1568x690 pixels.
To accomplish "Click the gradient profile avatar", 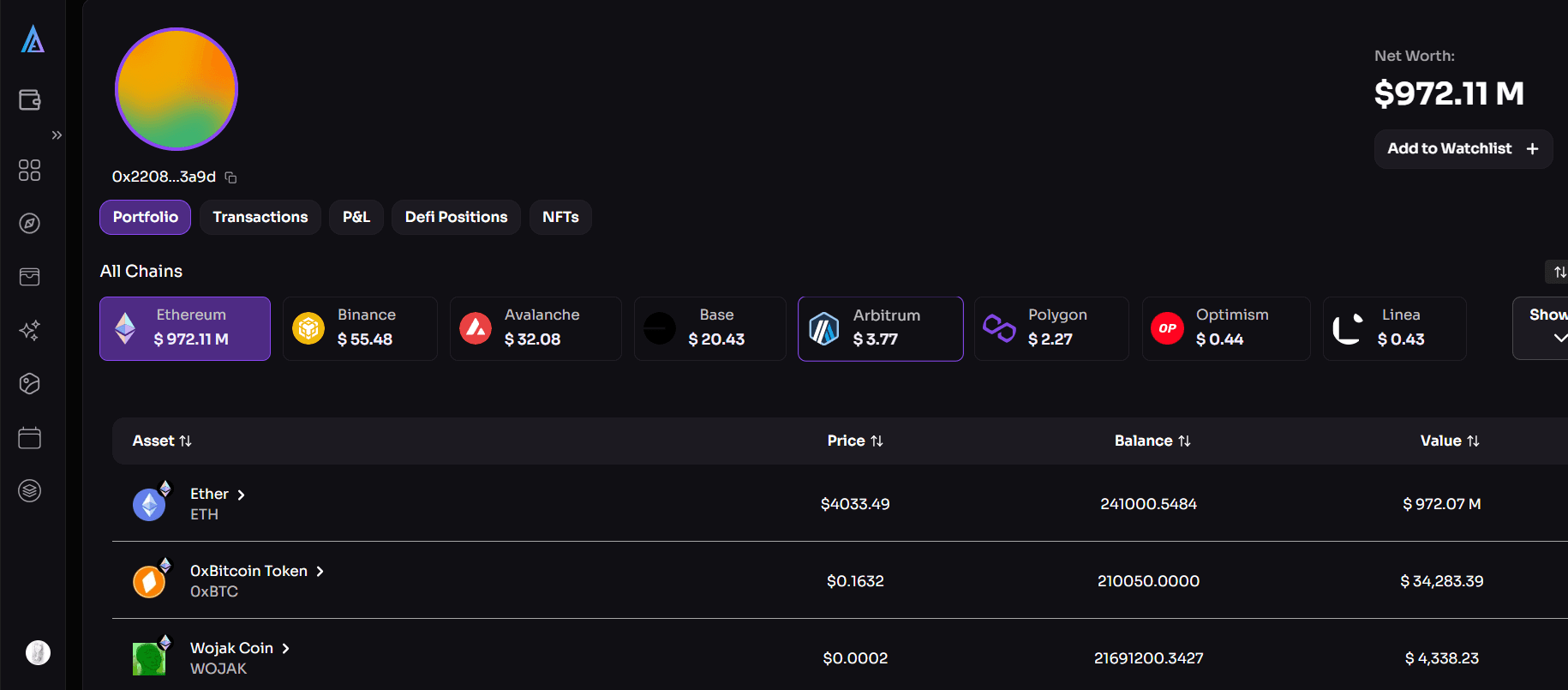I will (177, 89).
